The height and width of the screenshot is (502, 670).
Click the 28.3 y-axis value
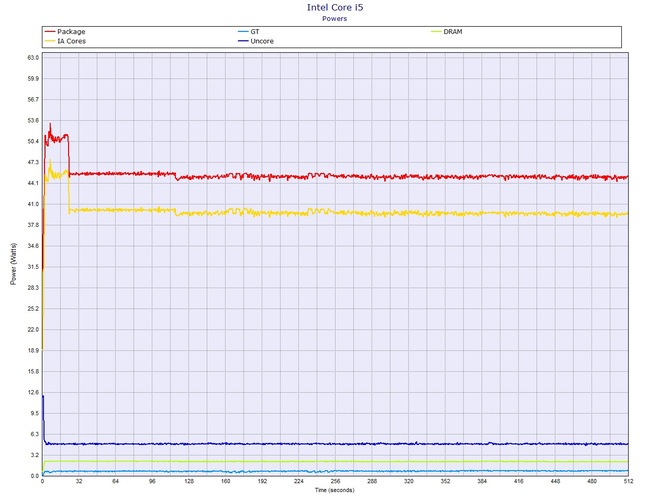pyautogui.click(x=33, y=288)
